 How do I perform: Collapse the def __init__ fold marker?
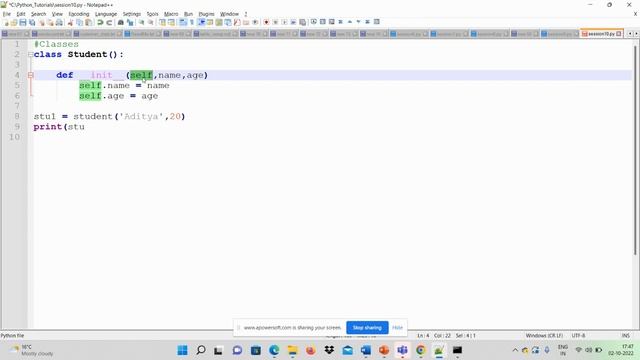click(x=31, y=75)
